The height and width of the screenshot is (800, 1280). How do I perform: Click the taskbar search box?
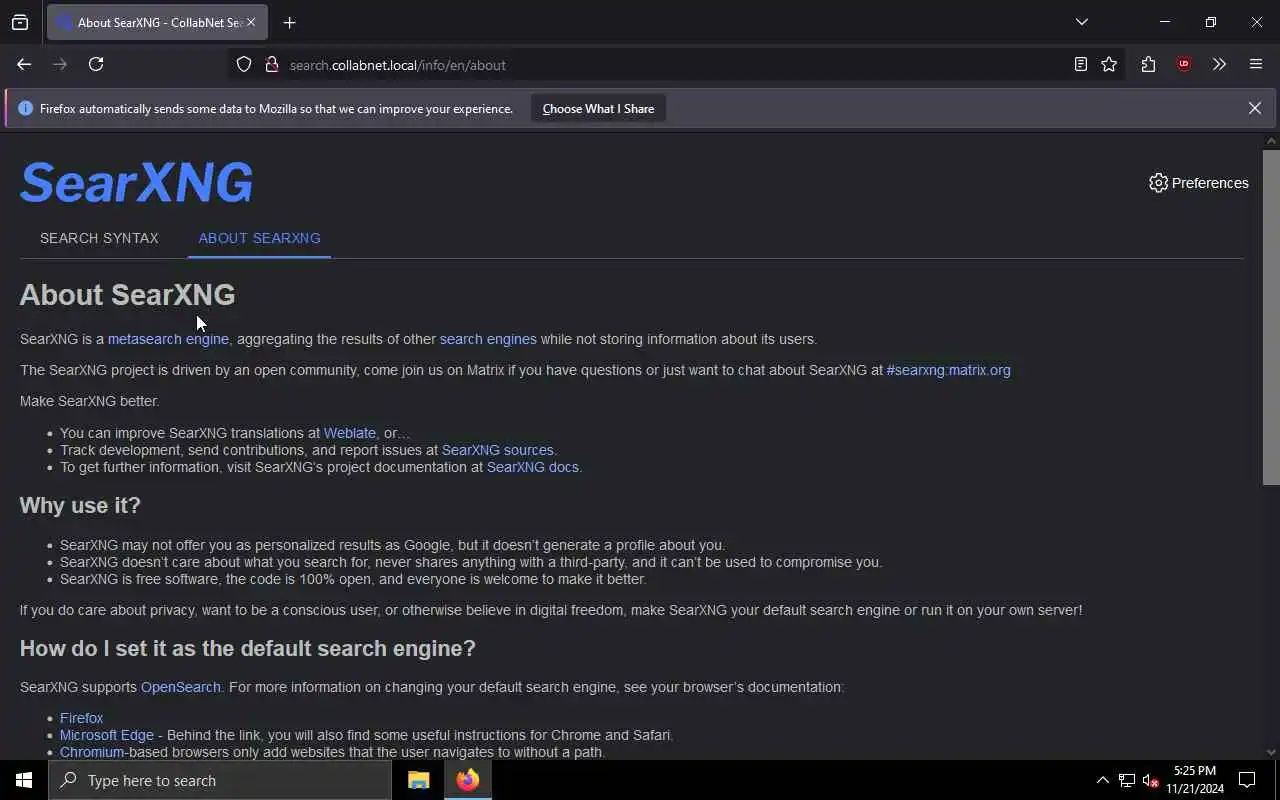pyautogui.click(x=220, y=780)
